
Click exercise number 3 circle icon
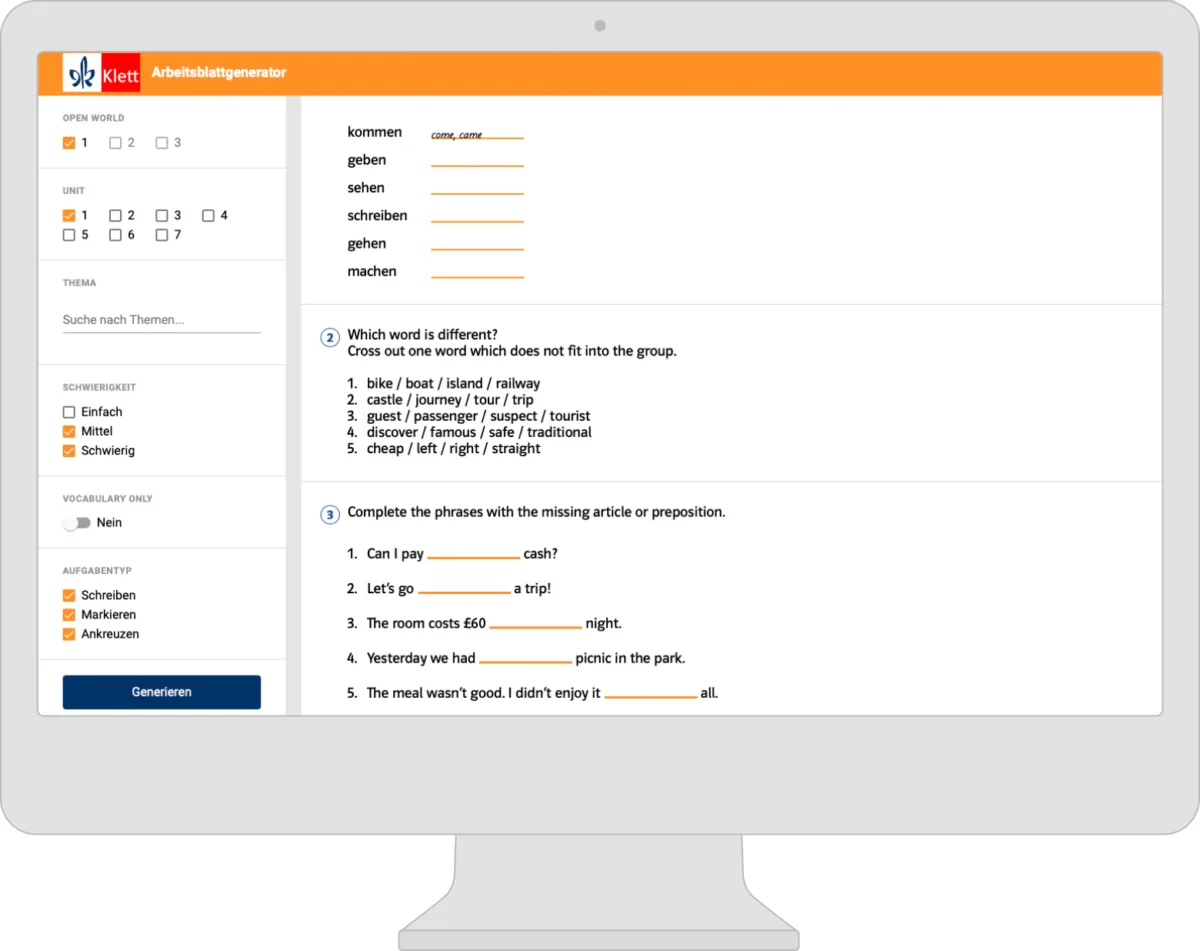(330, 515)
